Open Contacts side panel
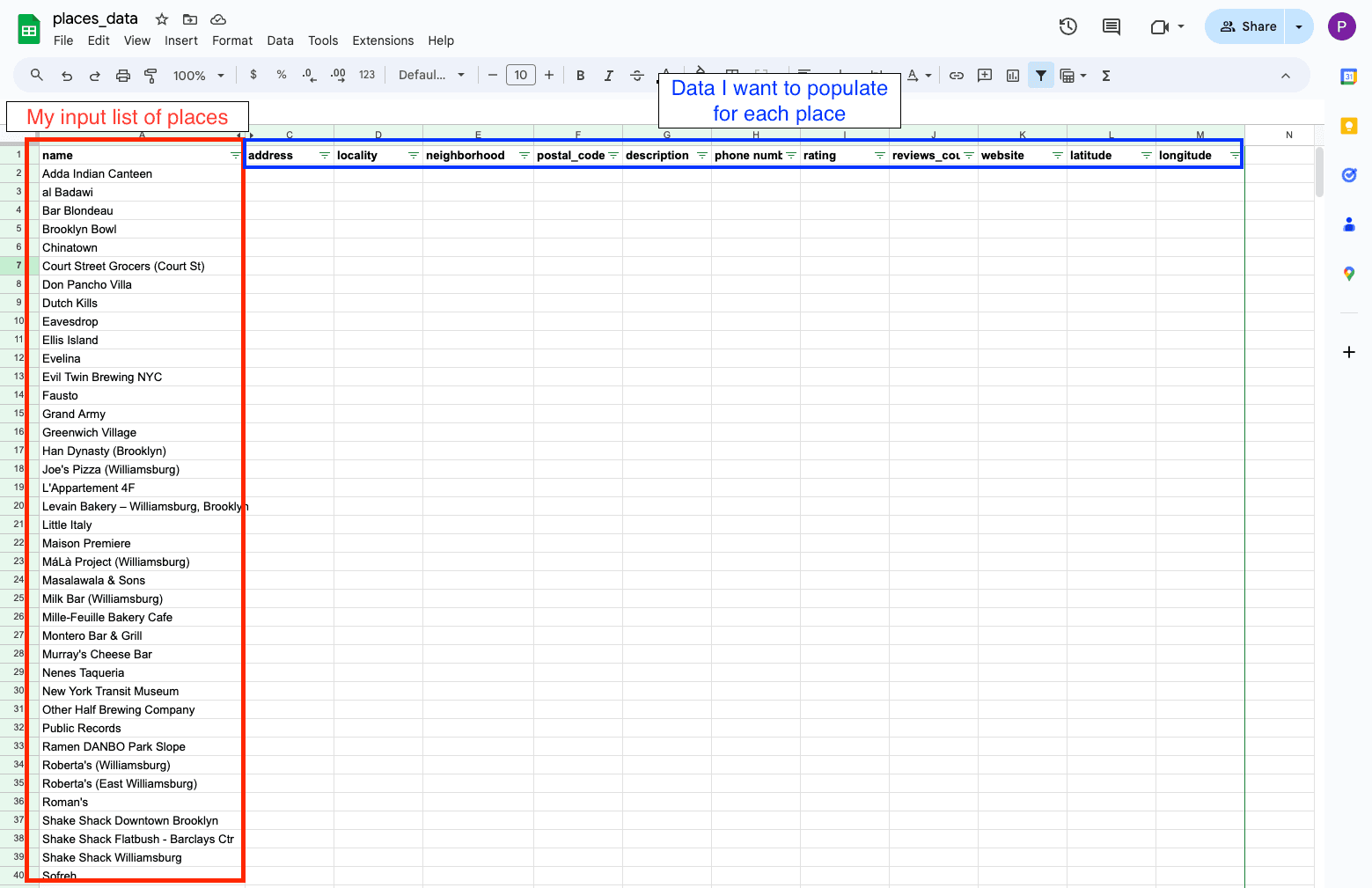Screen dimensions: 1372x888 pos(1348,224)
